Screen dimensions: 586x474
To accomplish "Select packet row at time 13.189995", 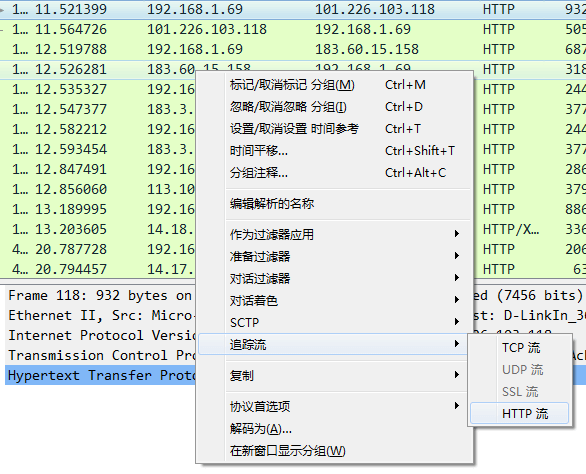I will pyautogui.click(x=97, y=209).
